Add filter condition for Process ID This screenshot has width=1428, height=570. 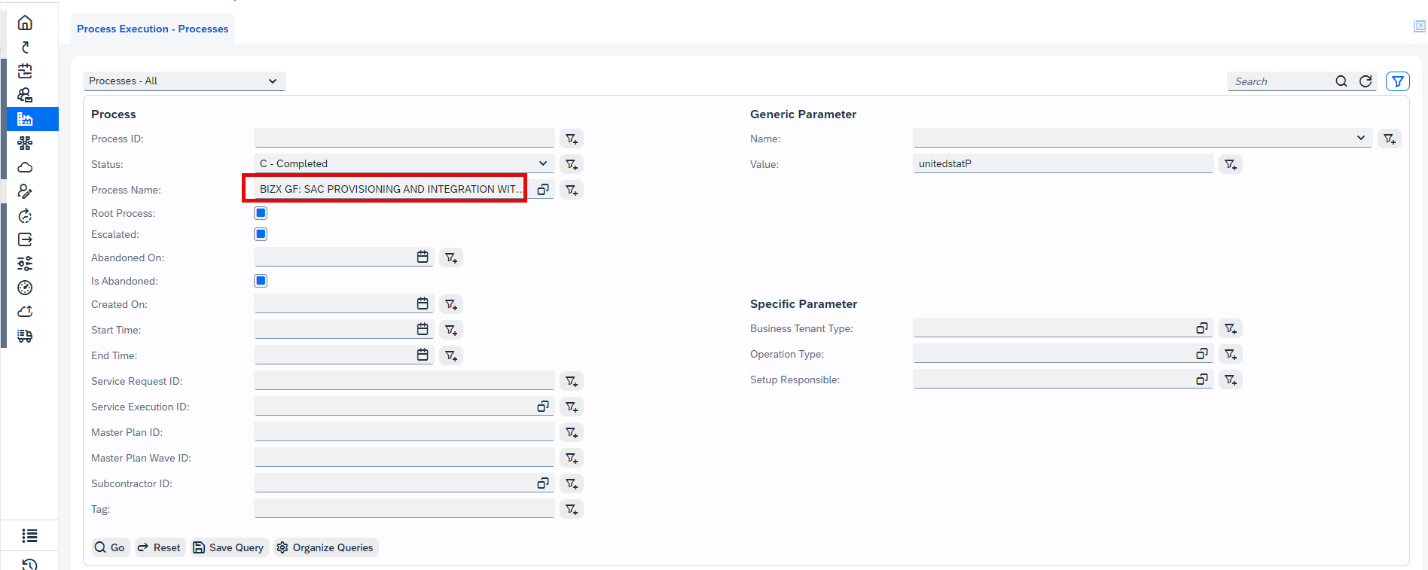571,138
